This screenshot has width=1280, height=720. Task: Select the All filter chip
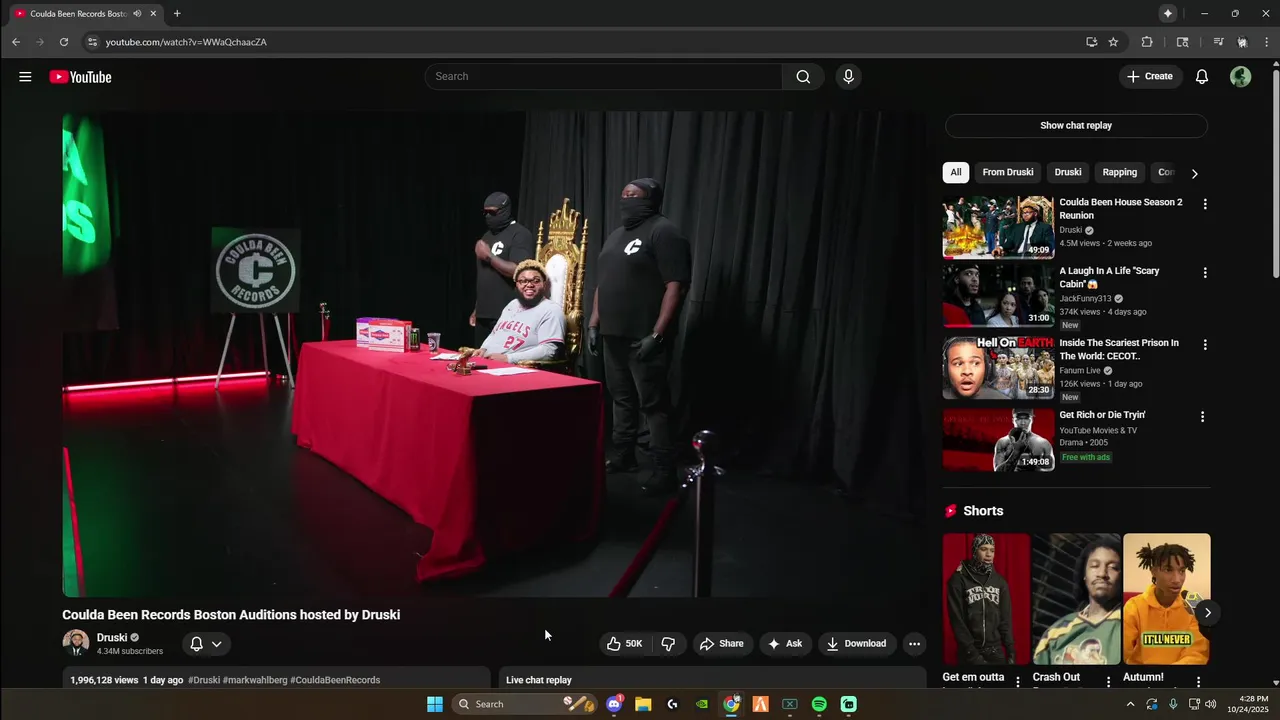[x=956, y=172]
